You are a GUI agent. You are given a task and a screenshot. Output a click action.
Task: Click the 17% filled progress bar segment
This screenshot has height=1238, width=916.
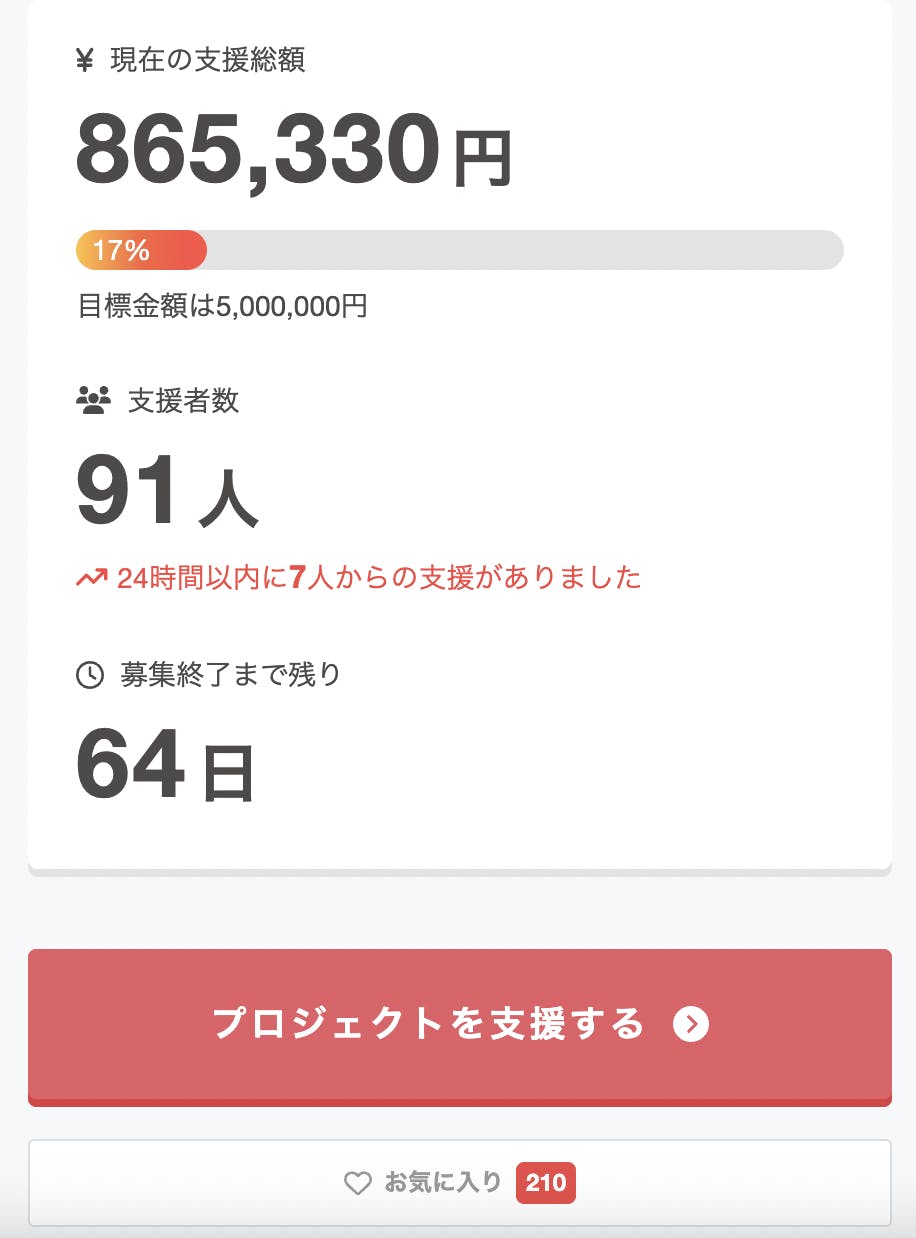pyautogui.click(x=141, y=250)
